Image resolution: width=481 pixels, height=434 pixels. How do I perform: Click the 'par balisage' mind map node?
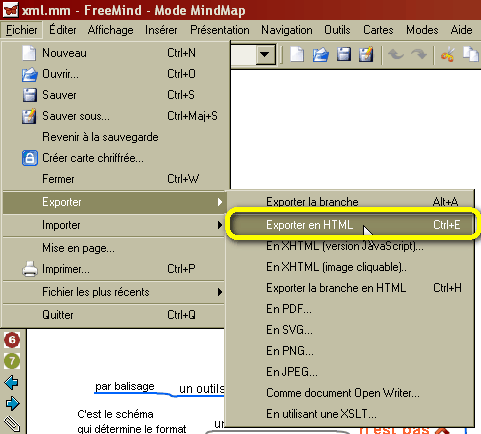tap(125, 386)
